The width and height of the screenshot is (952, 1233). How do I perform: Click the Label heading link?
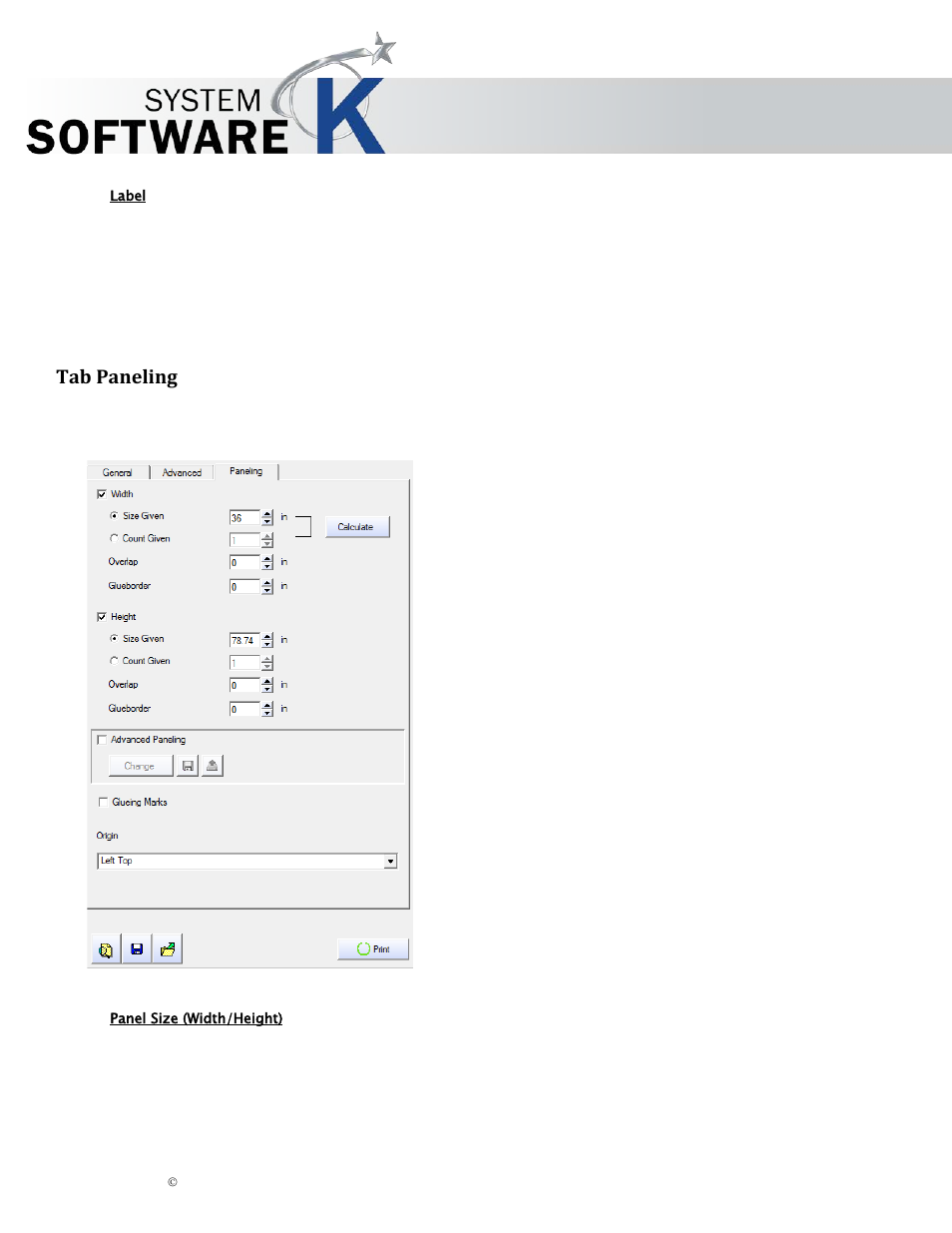[128, 196]
